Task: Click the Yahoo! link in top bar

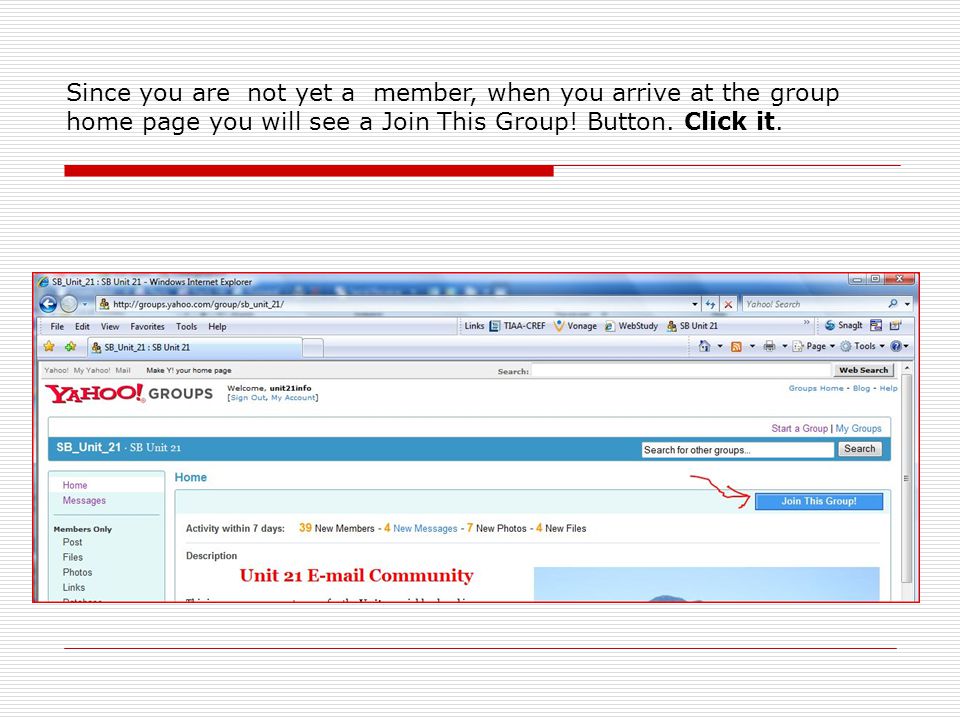Action: pos(56,370)
